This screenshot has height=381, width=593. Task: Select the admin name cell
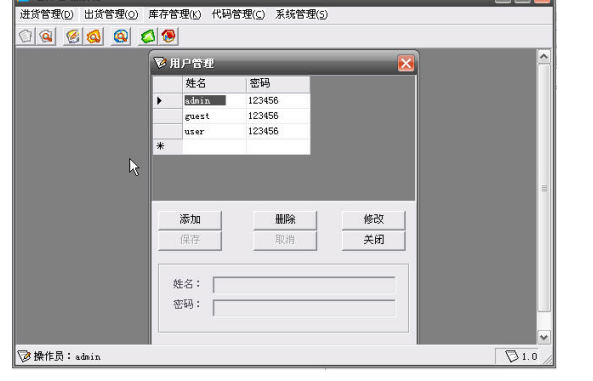pos(214,101)
